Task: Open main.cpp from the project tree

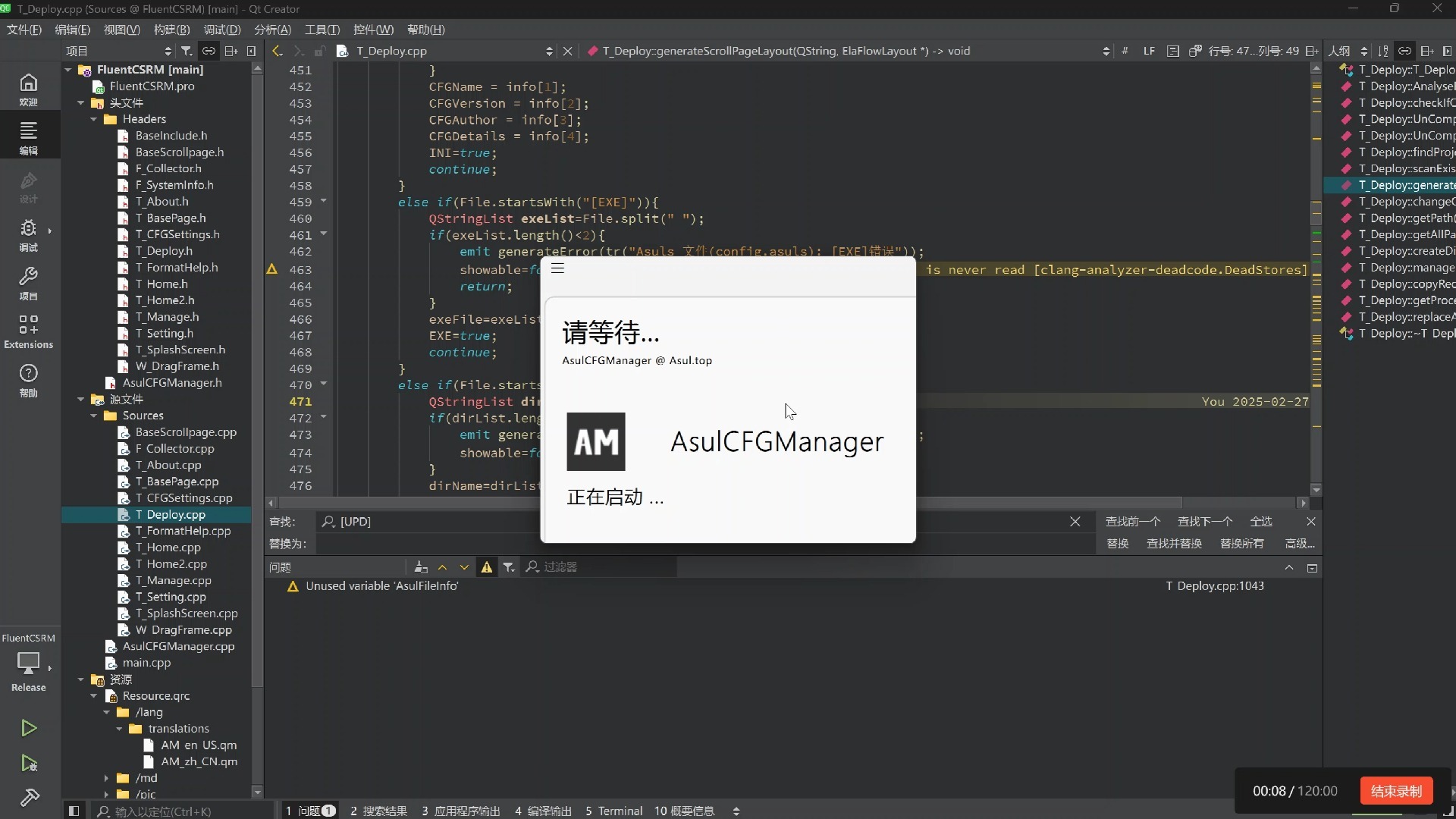Action: coord(146,663)
